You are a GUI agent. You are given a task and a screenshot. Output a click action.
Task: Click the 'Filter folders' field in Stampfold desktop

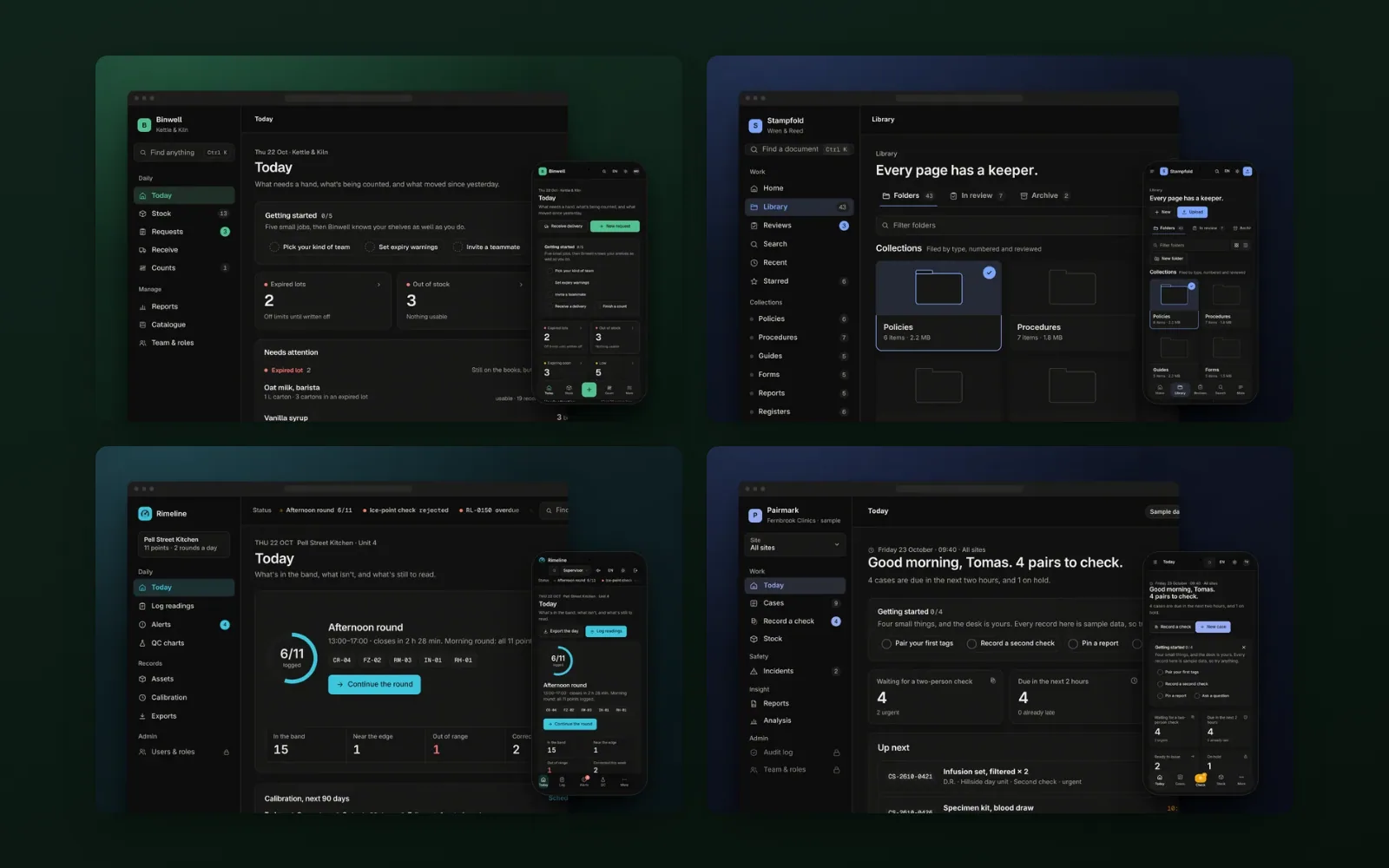click(1007, 226)
